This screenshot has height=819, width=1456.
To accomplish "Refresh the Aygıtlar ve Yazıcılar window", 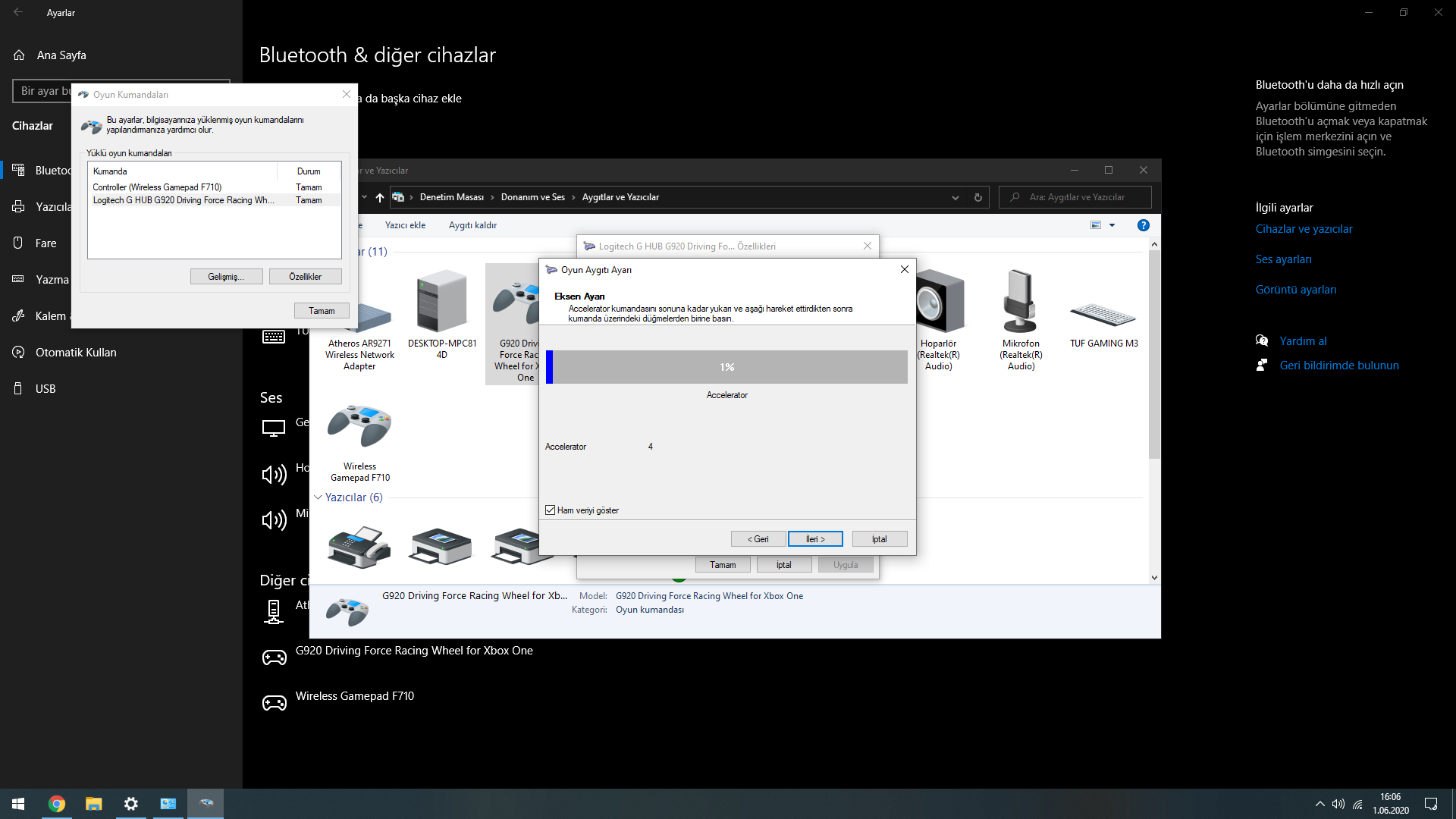I will 978,198.
